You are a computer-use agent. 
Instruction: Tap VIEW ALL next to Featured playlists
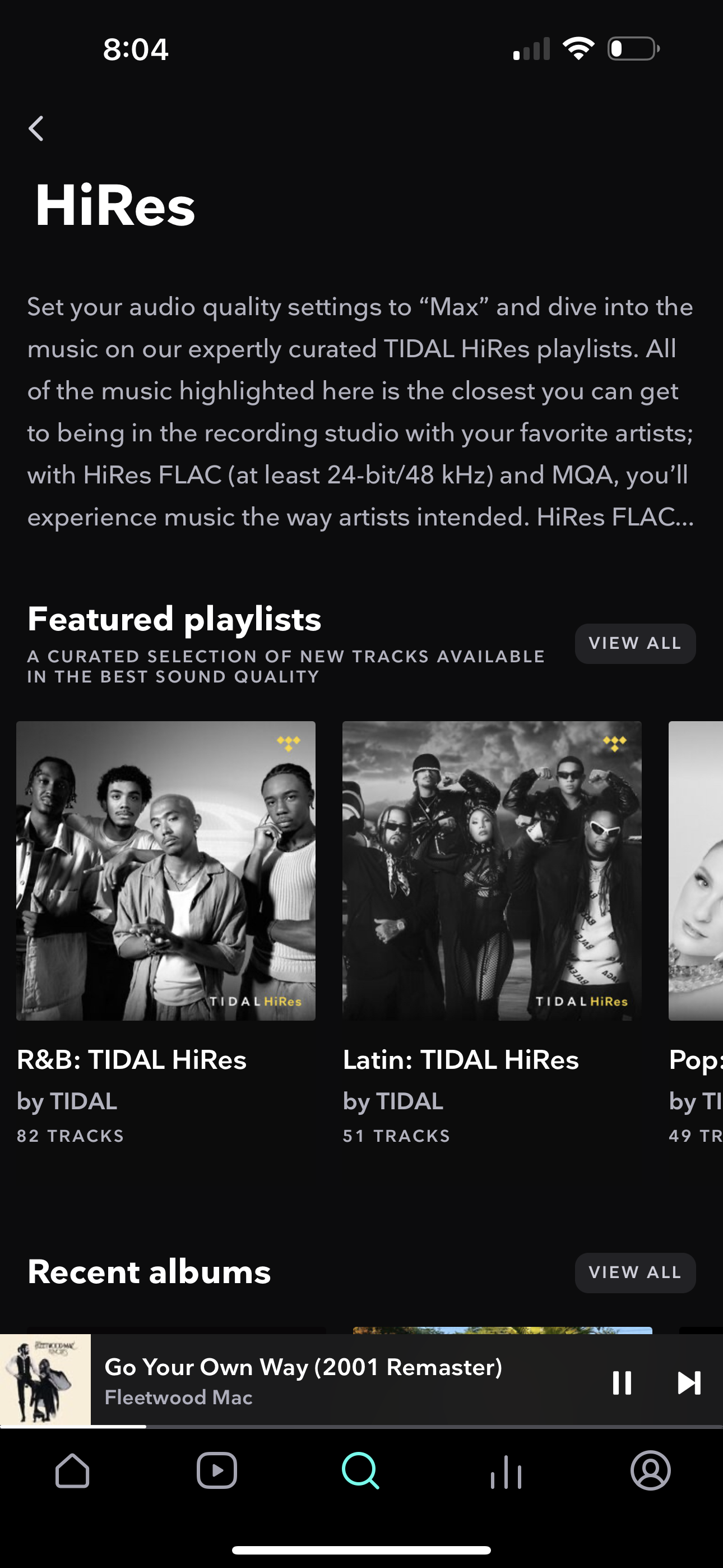point(635,643)
